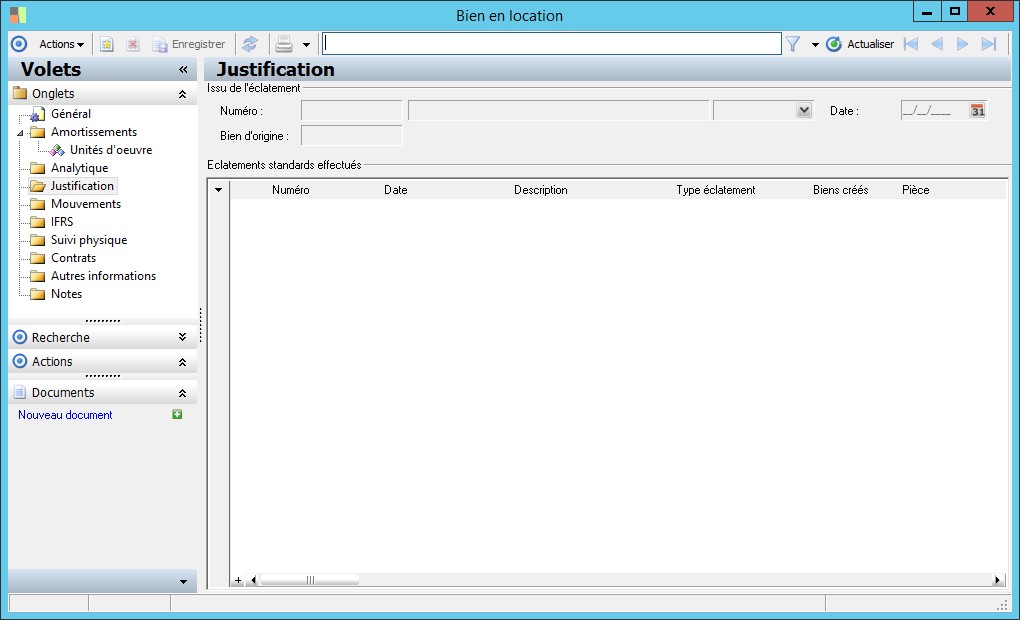
Task: Click the Actions circle icon in toolbar
Action: click(x=19, y=44)
